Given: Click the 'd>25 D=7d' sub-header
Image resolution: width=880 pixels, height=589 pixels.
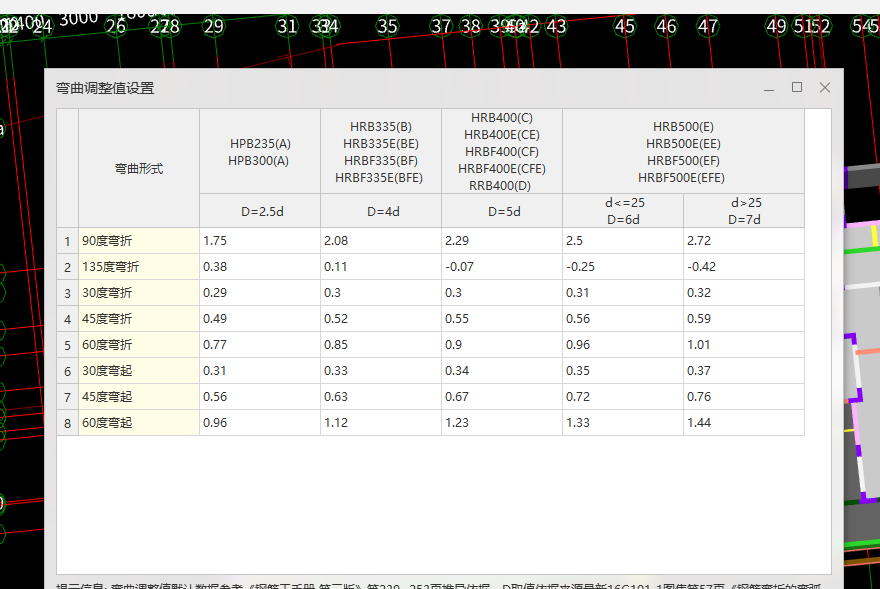Looking at the screenshot, I should pyautogui.click(x=744, y=211).
